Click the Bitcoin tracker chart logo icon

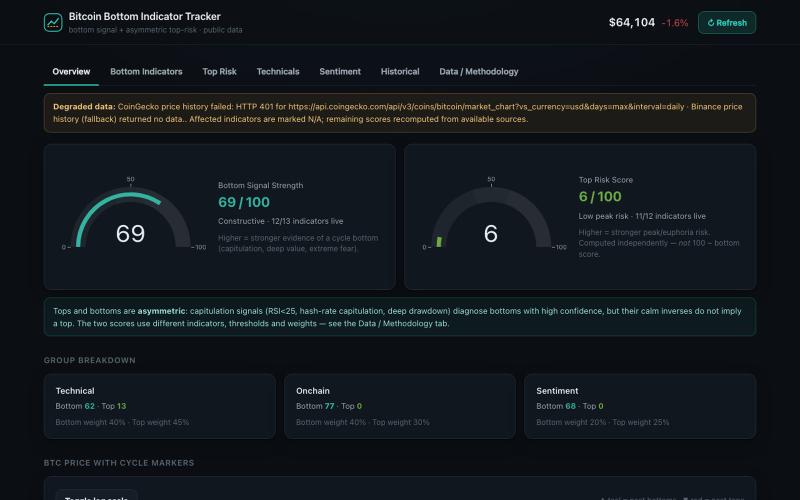(53, 22)
